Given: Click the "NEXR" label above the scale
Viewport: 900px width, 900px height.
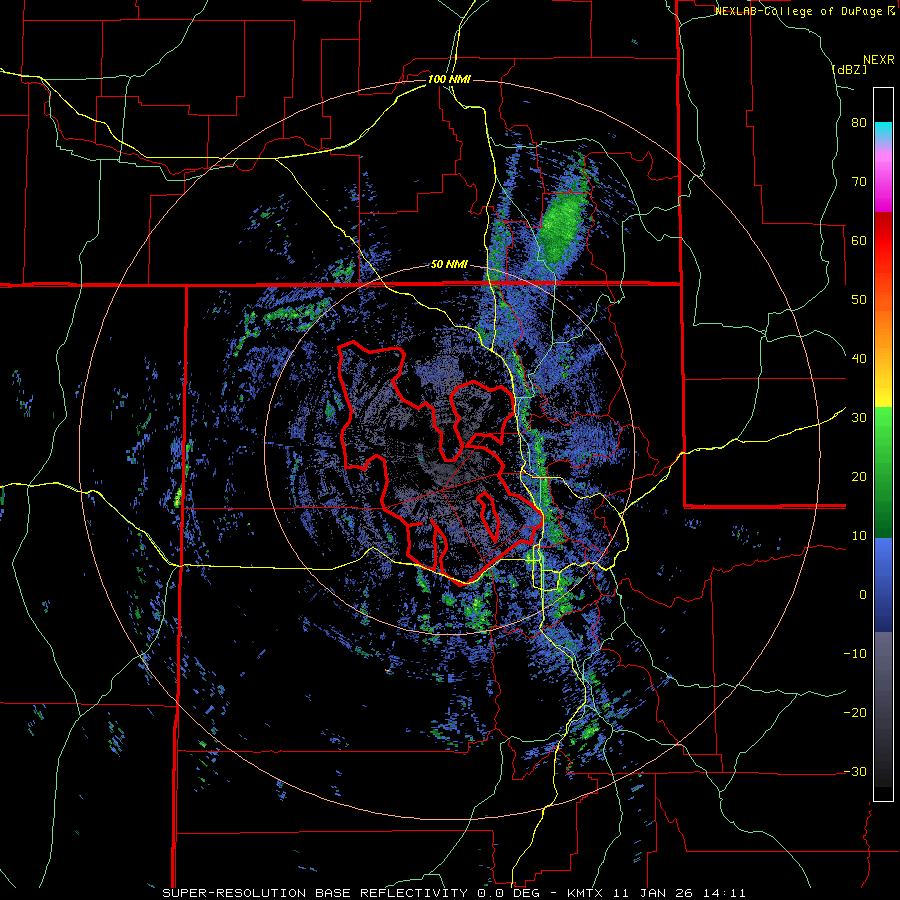Looking at the screenshot, I should pyautogui.click(x=878, y=60).
